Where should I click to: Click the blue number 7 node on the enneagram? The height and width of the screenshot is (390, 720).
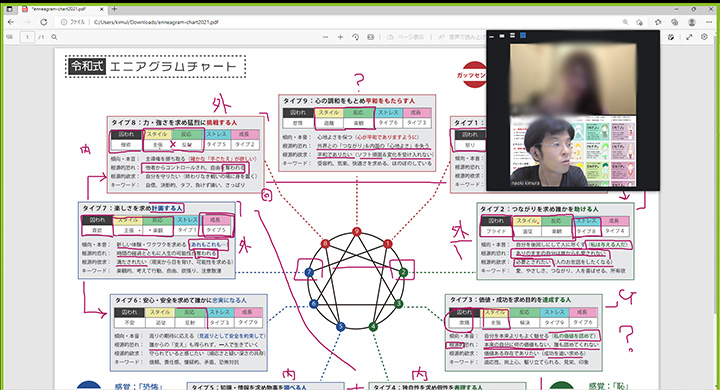(309, 272)
